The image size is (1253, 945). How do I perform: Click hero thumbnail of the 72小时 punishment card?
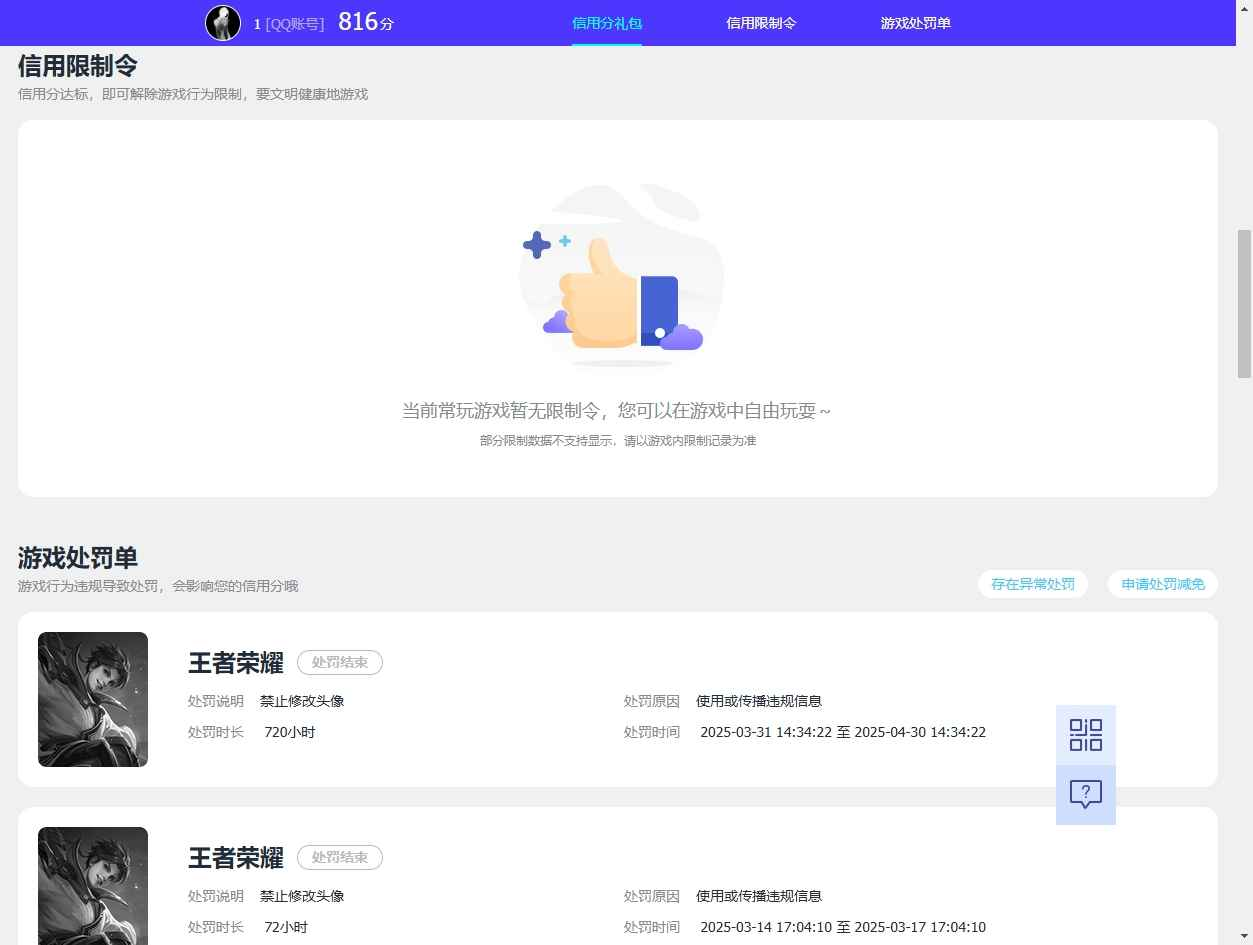click(x=93, y=886)
